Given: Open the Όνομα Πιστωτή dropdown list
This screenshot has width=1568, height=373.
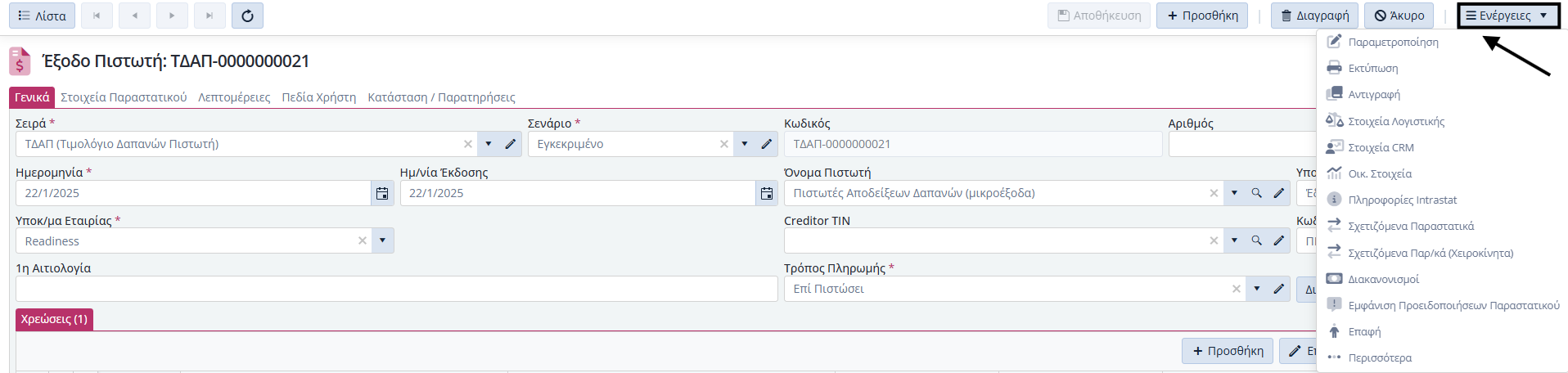Looking at the screenshot, I should point(1235,193).
